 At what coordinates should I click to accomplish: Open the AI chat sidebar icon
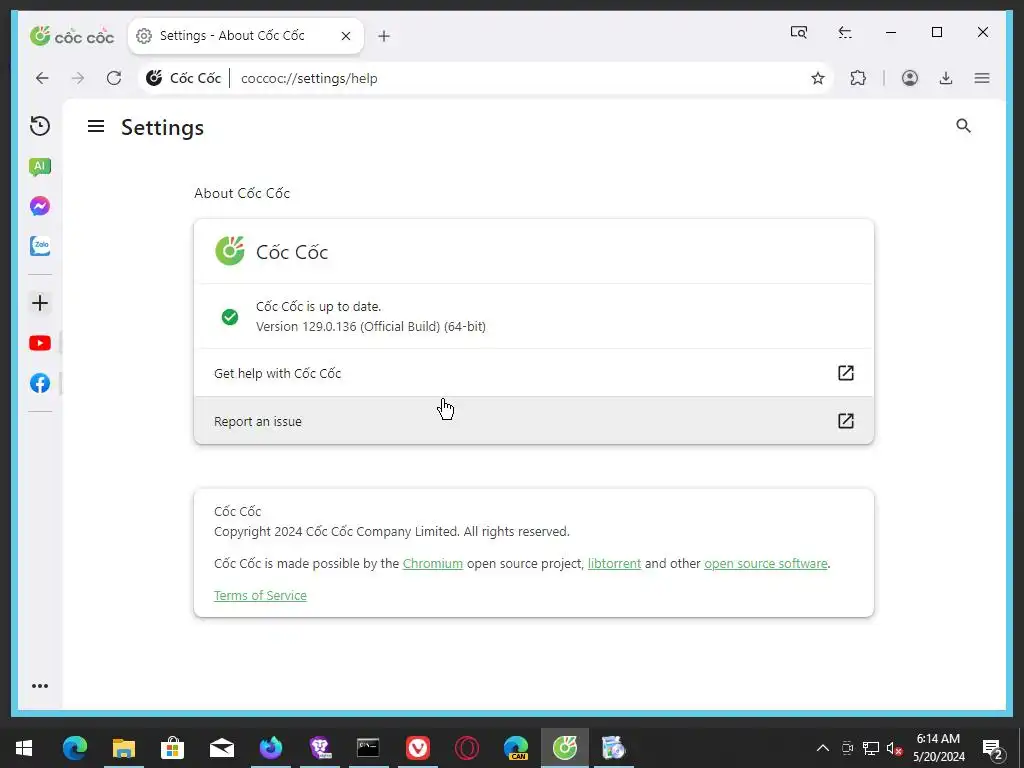(40, 167)
